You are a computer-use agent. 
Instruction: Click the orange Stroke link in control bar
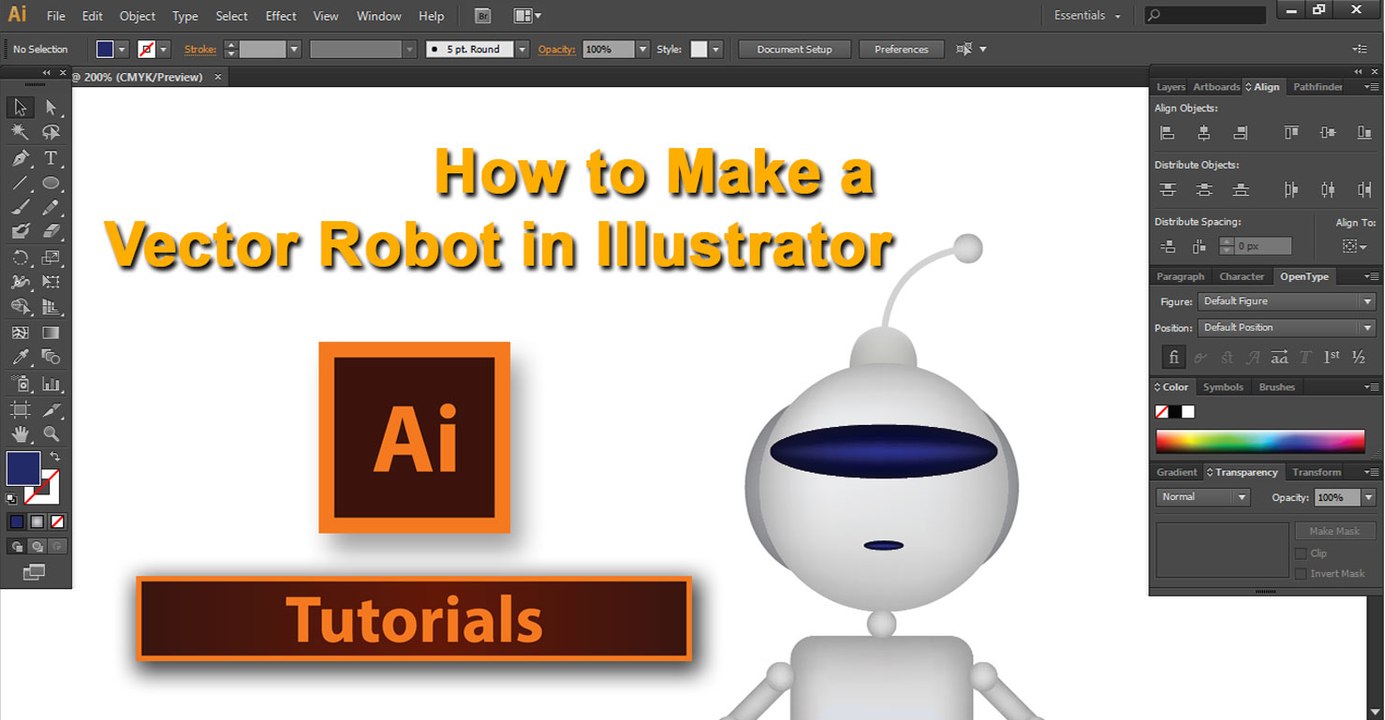tap(200, 49)
